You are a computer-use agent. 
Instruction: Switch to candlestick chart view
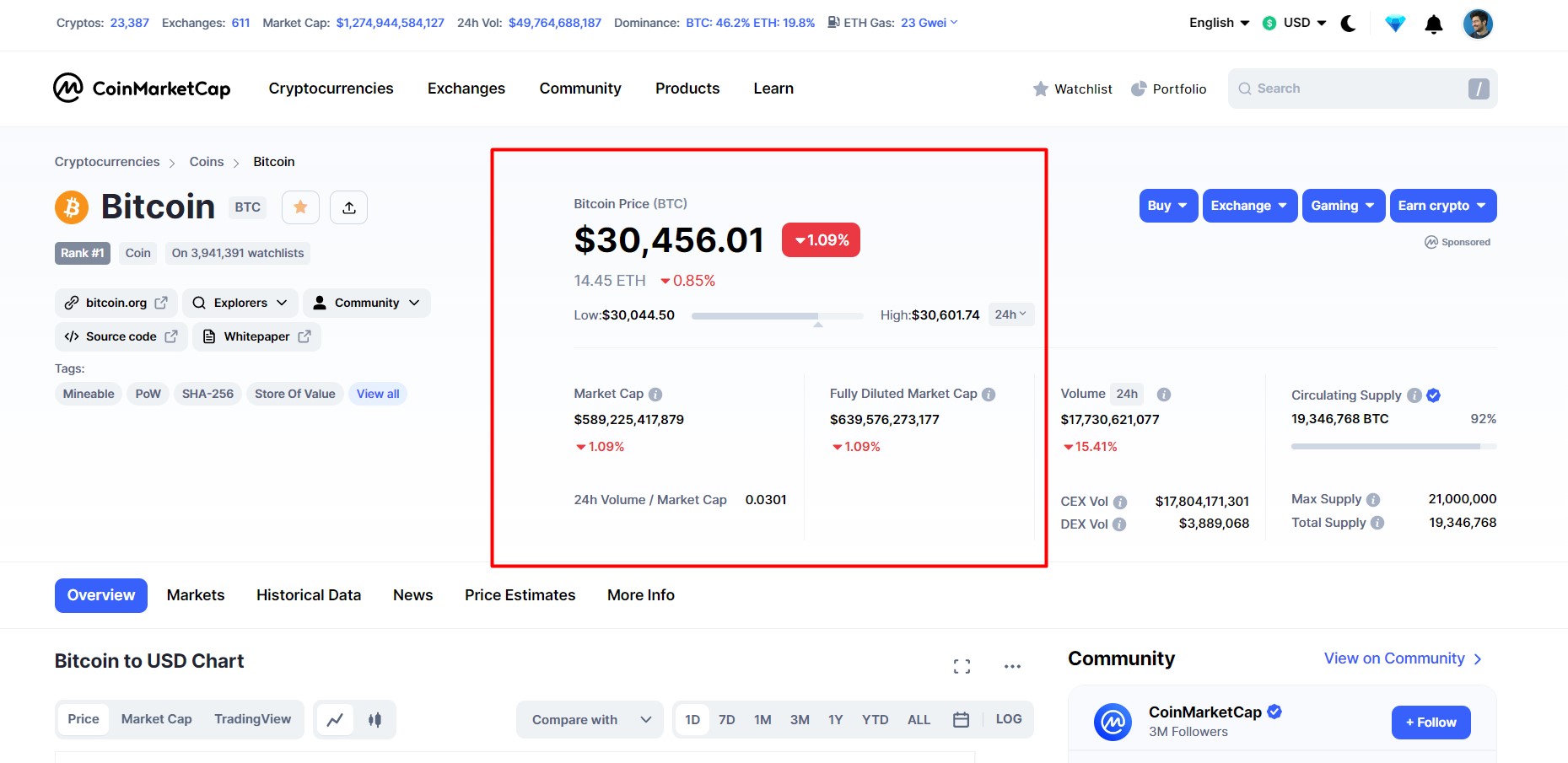(374, 720)
